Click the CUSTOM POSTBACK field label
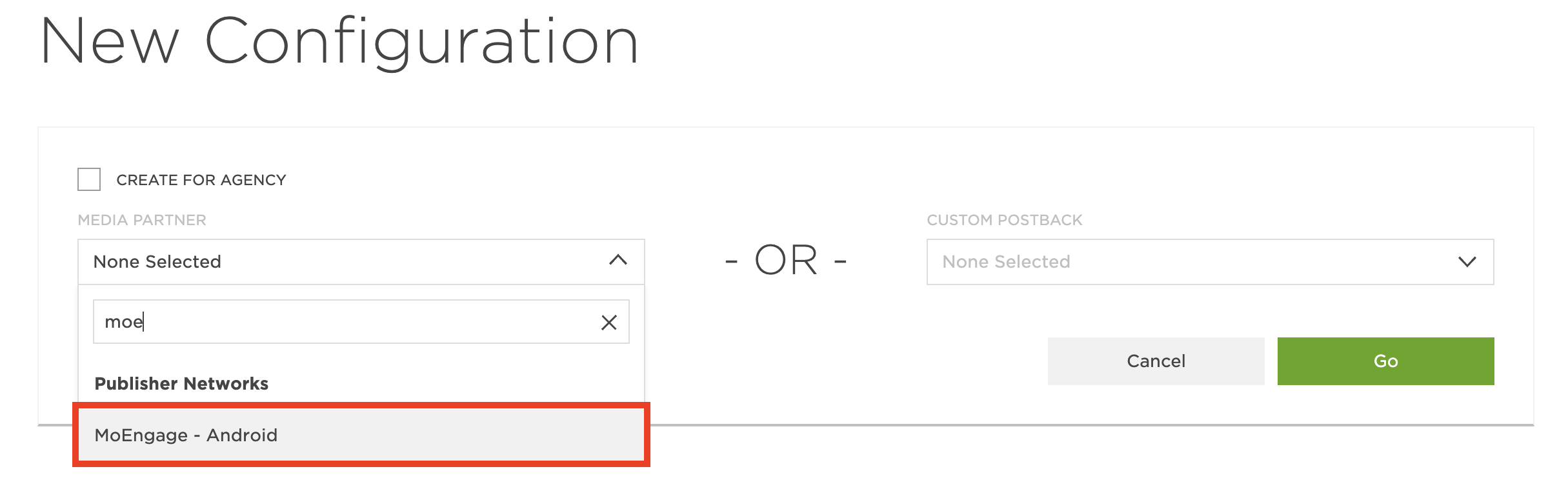Image resolution: width=1568 pixels, height=489 pixels. (1004, 220)
